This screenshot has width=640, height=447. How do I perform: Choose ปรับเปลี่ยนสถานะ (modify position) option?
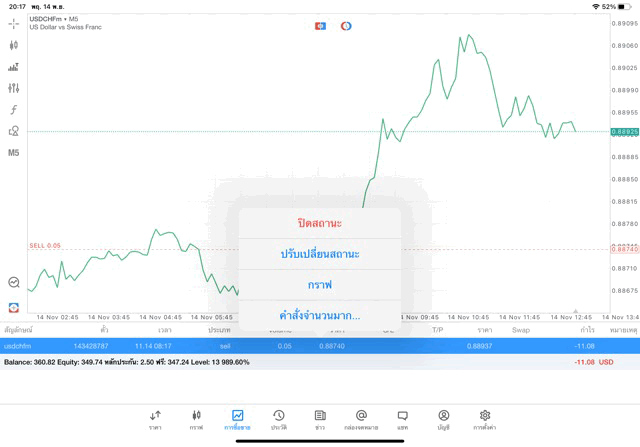click(x=320, y=254)
